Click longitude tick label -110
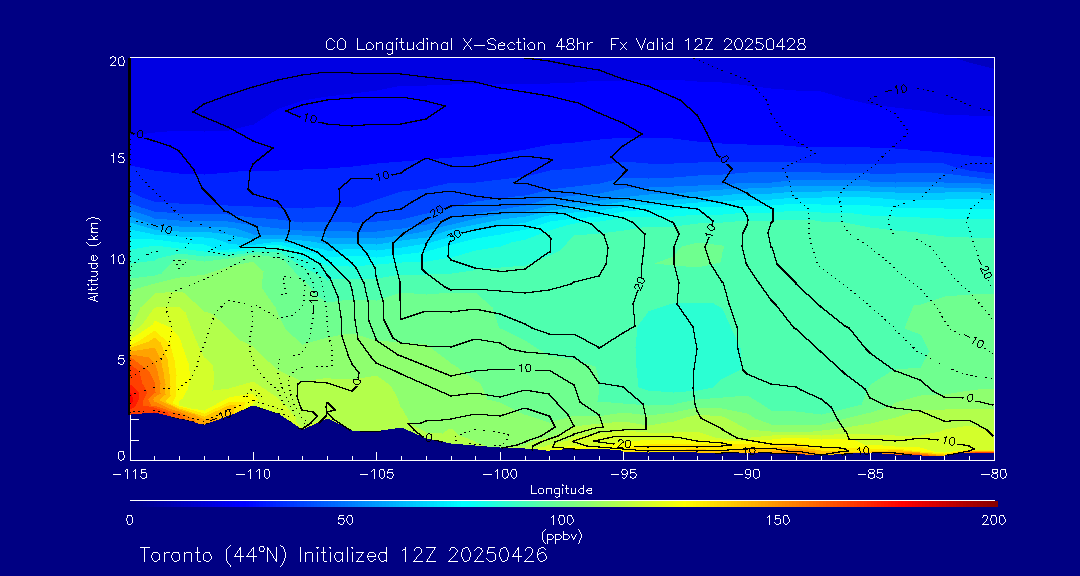Image resolution: width=1080 pixels, height=576 pixels. coord(253,474)
